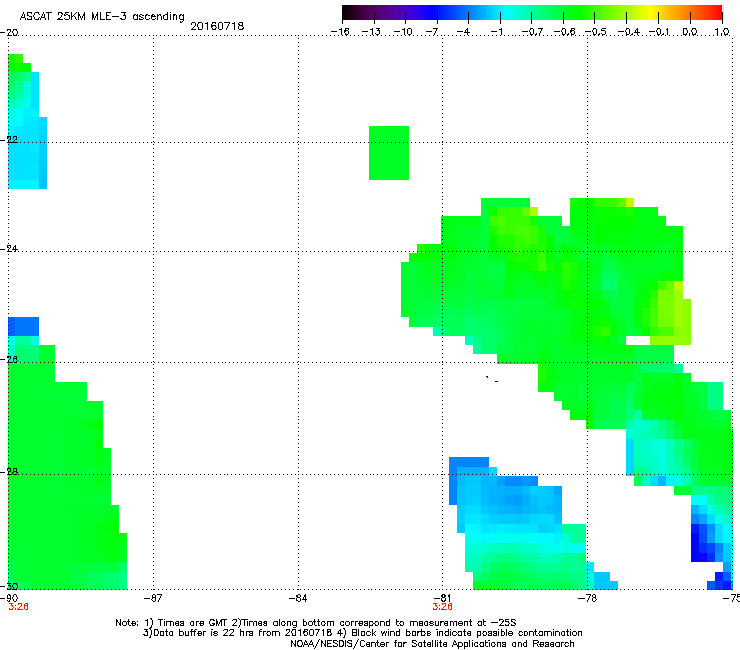Click the 'Data buffer is 22 hrs' note line
Screen dimensions: 740x650
[362, 633]
